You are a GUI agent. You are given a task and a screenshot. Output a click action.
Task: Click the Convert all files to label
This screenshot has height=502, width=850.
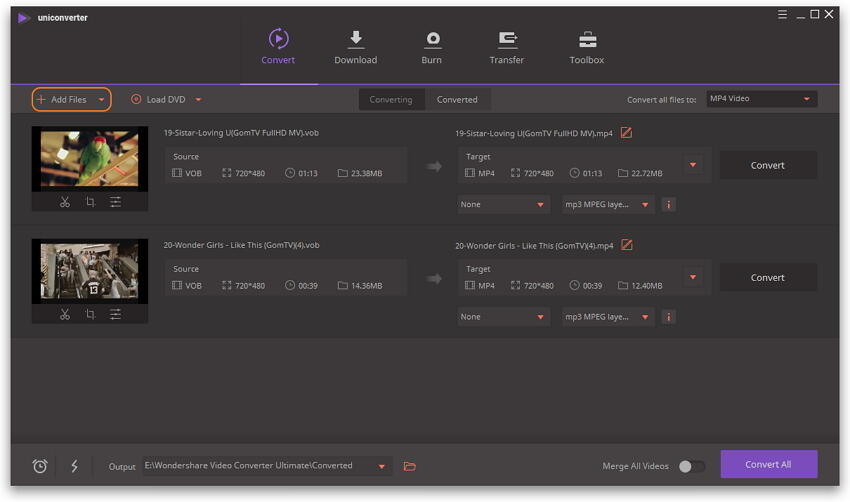coord(661,100)
